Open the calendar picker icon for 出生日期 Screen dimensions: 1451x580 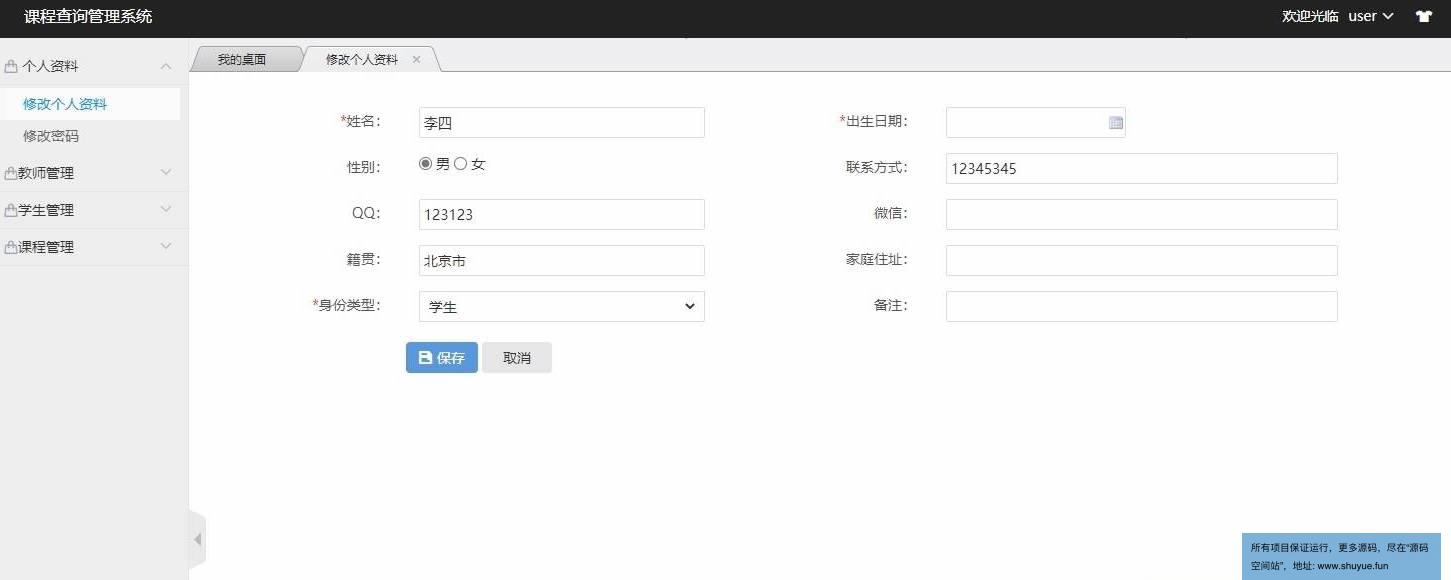(x=1116, y=123)
